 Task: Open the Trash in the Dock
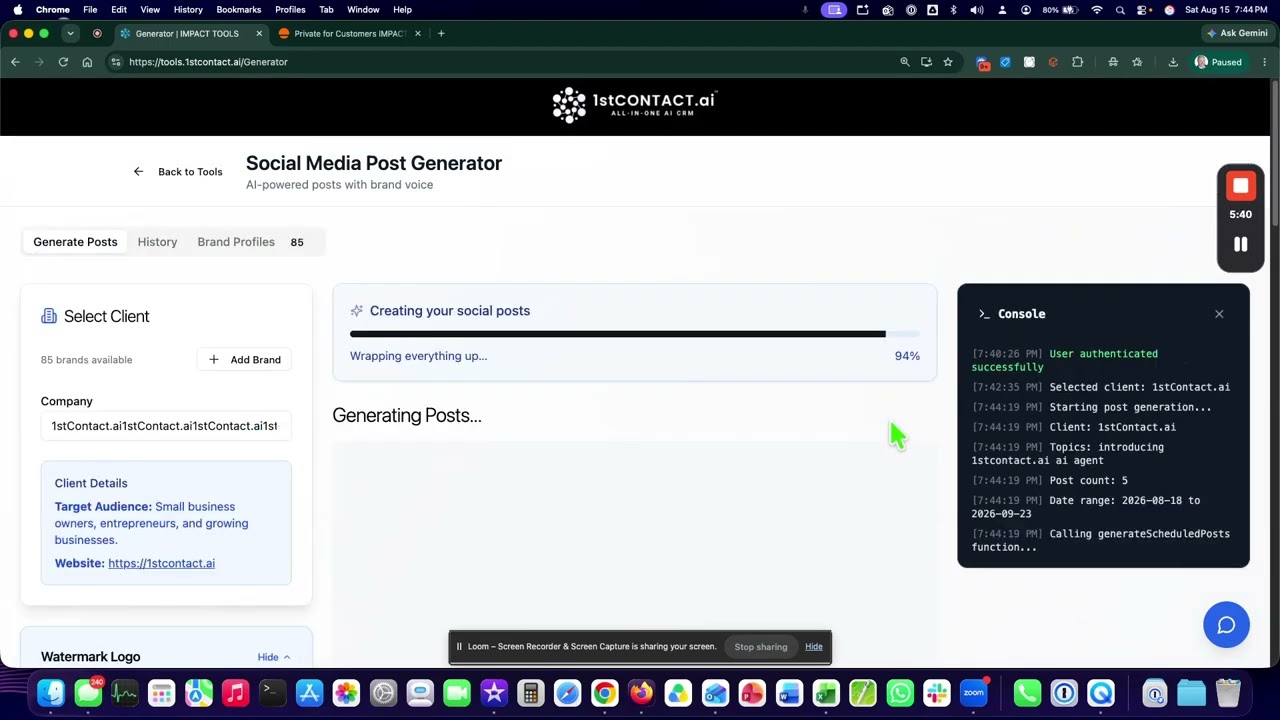click(x=1228, y=693)
